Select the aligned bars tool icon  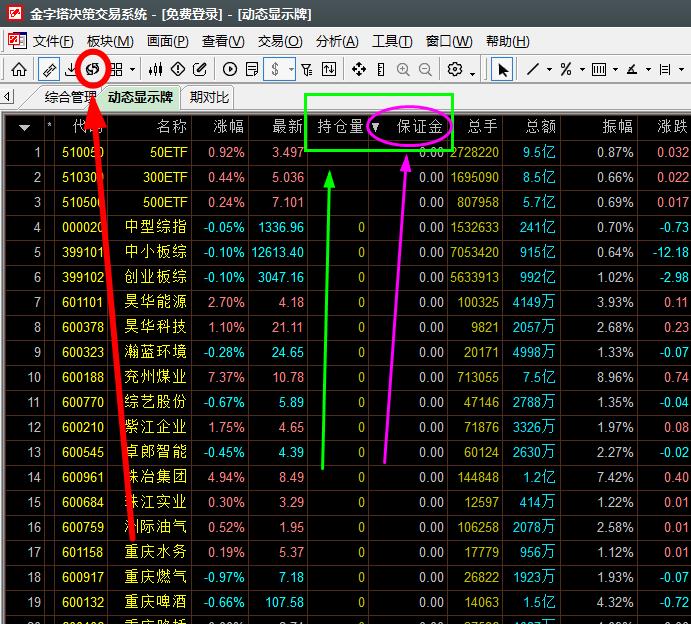pos(665,70)
